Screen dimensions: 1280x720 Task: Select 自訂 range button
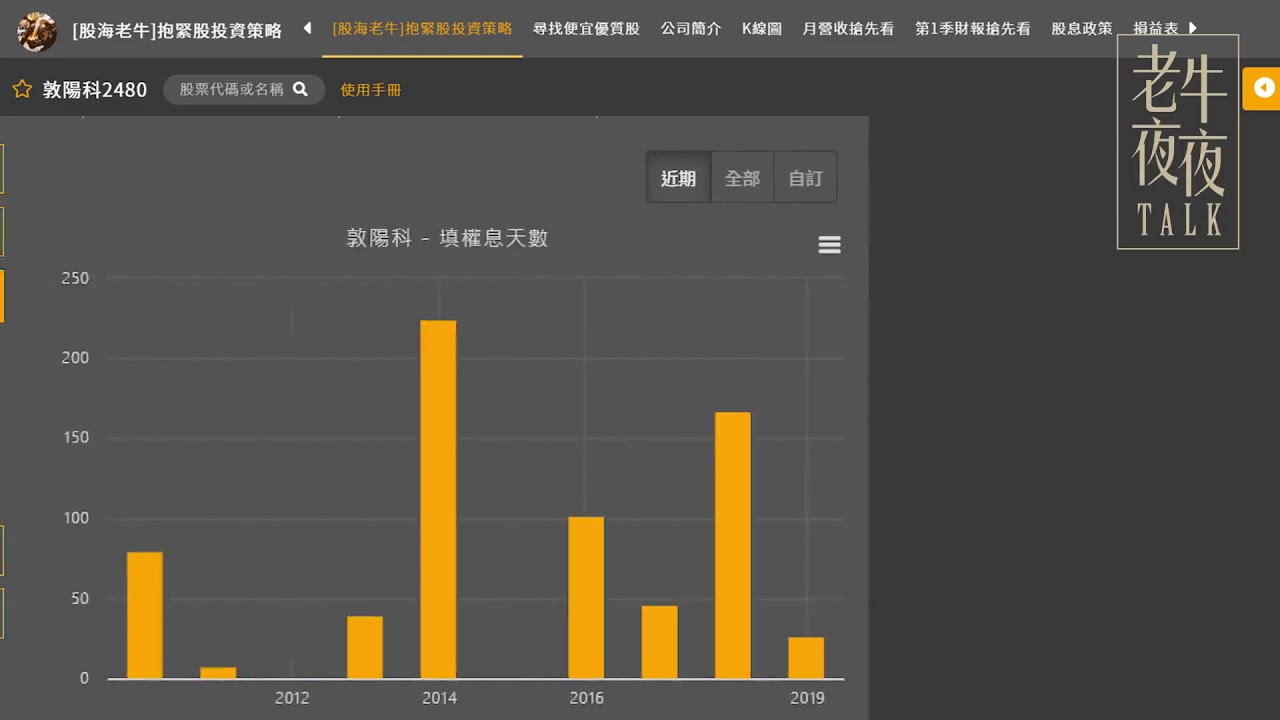pyautogui.click(x=805, y=178)
